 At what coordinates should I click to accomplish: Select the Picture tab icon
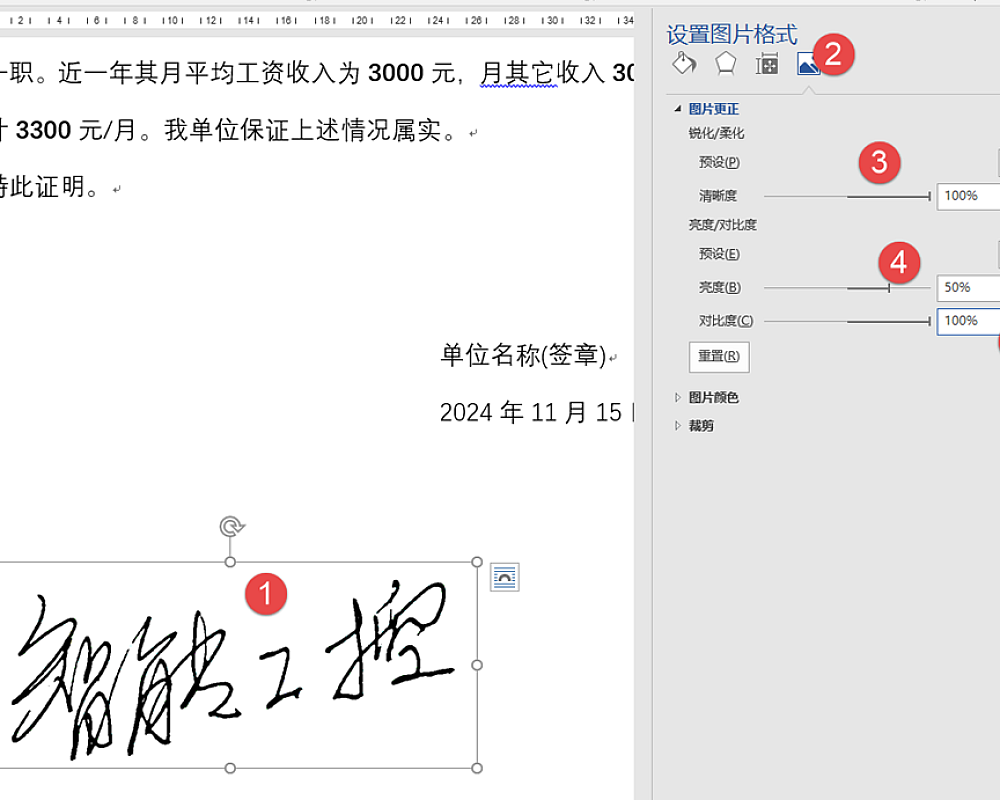807,65
